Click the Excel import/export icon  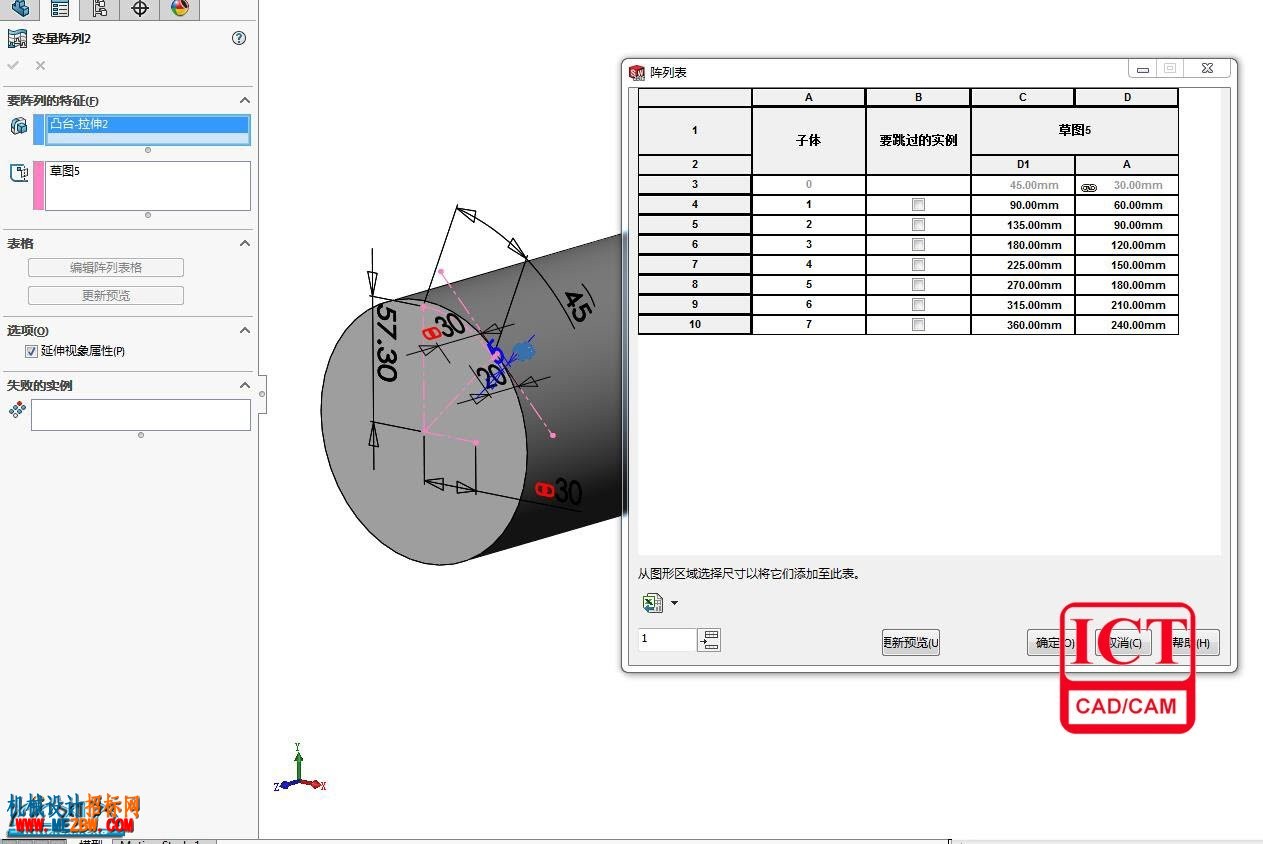[x=653, y=603]
